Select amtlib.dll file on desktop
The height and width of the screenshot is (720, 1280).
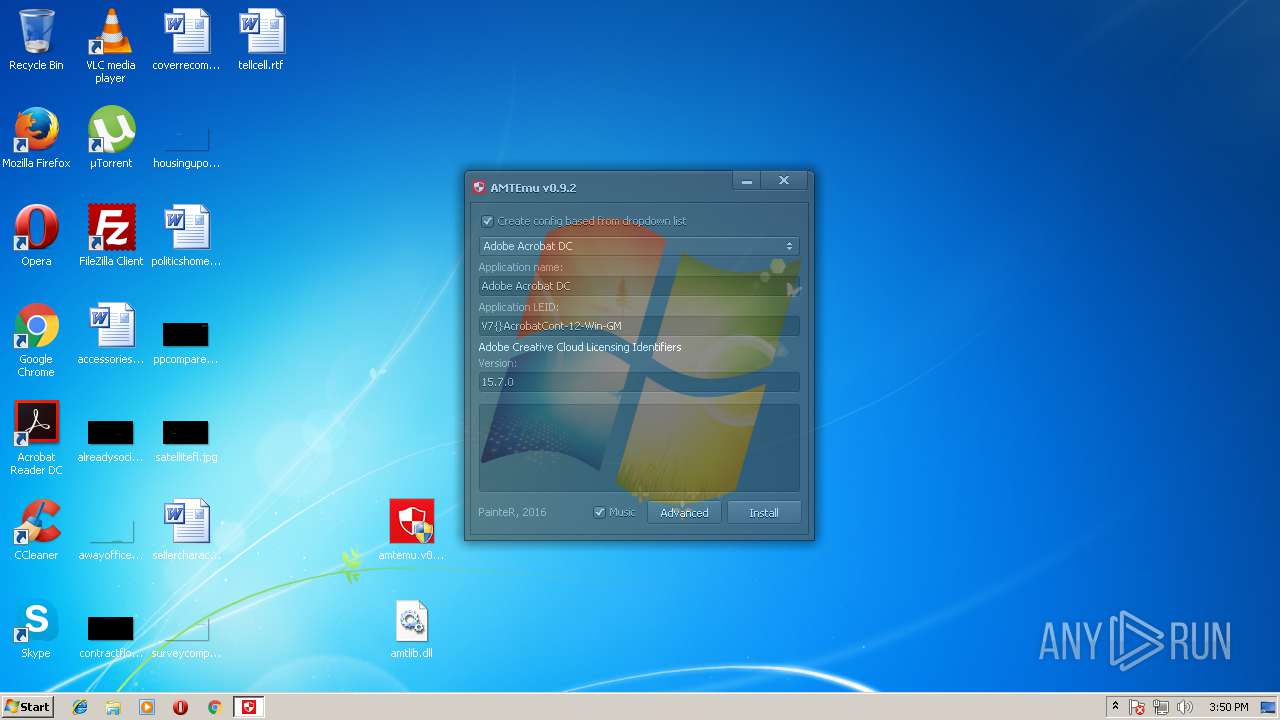[411, 628]
